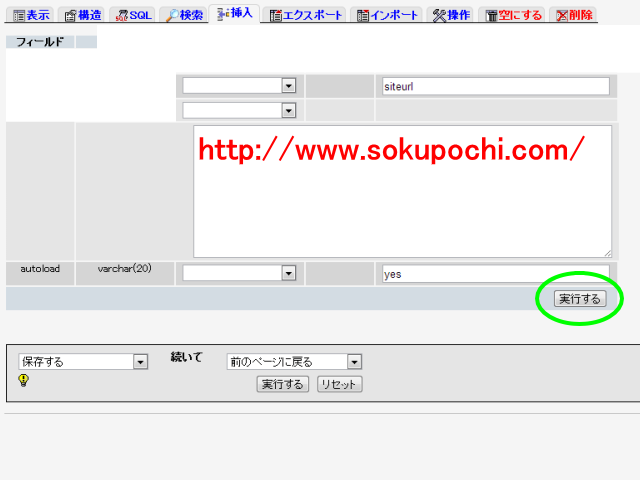Open function dropdown below the siteurl row
This screenshot has height=480, width=640.
[239, 110]
